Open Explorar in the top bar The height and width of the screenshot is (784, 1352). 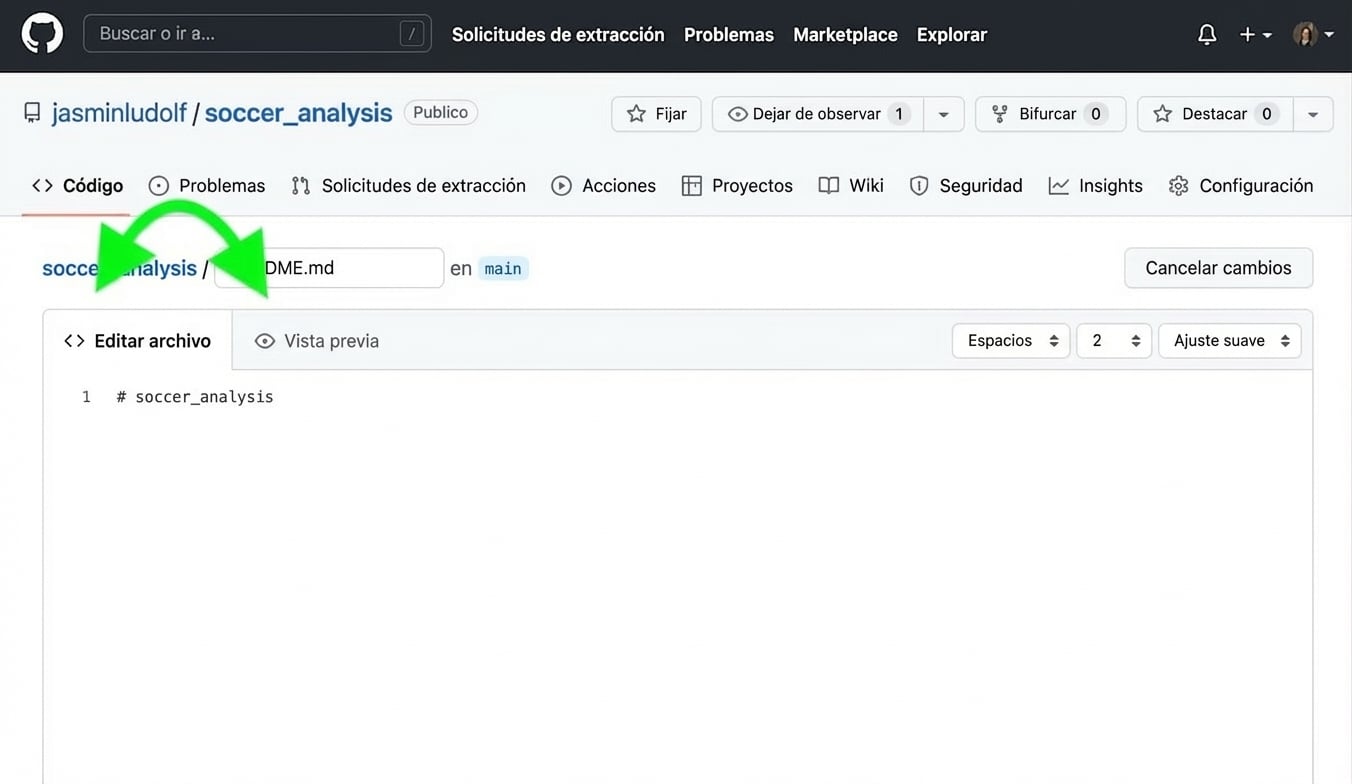click(952, 35)
